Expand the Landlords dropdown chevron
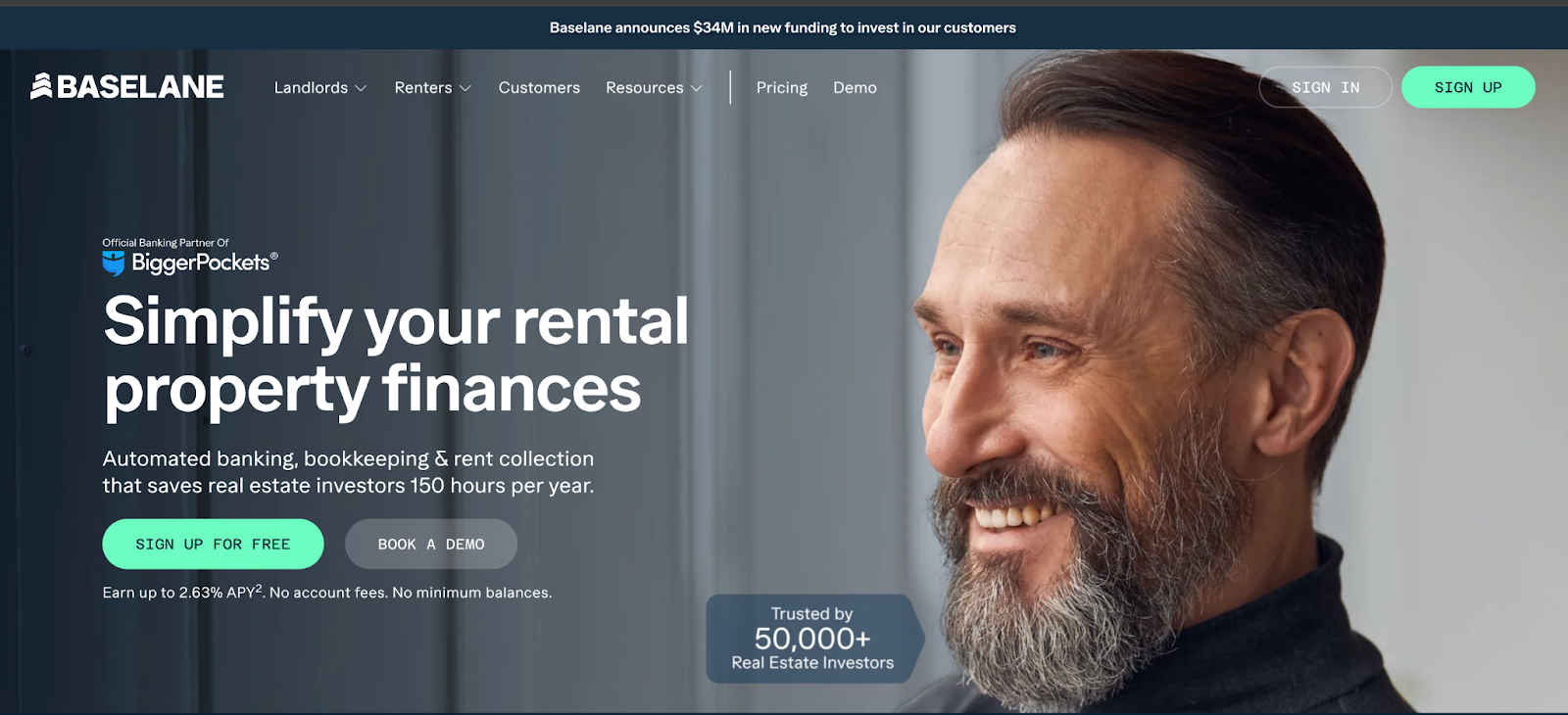This screenshot has width=1568, height=715. click(361, 88)
